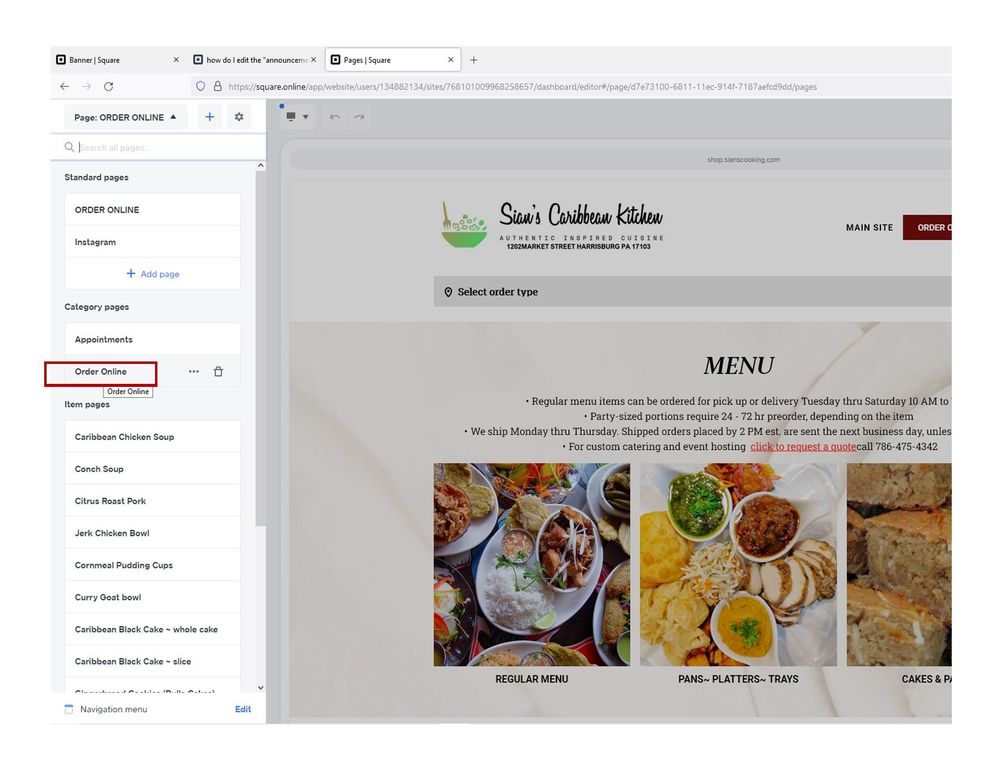Expand the Page: ORDER ONLINE dropdown

[x=125, y=117]
